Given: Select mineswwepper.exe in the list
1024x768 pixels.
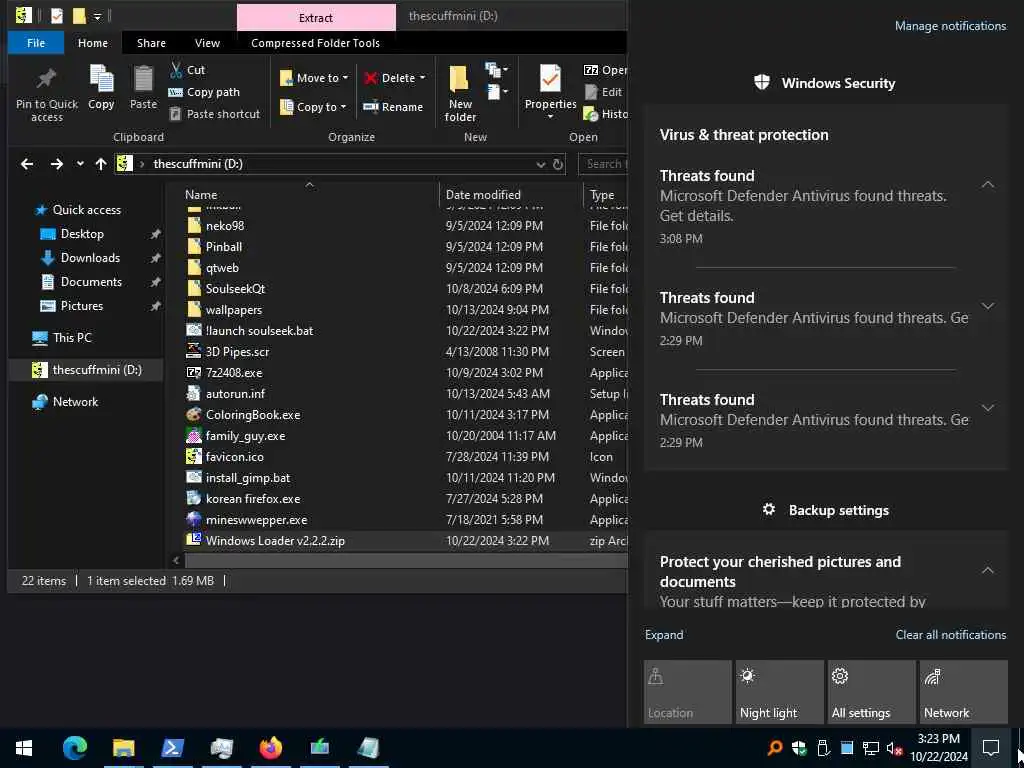Looking at the screenshot, I should [256, 520].
